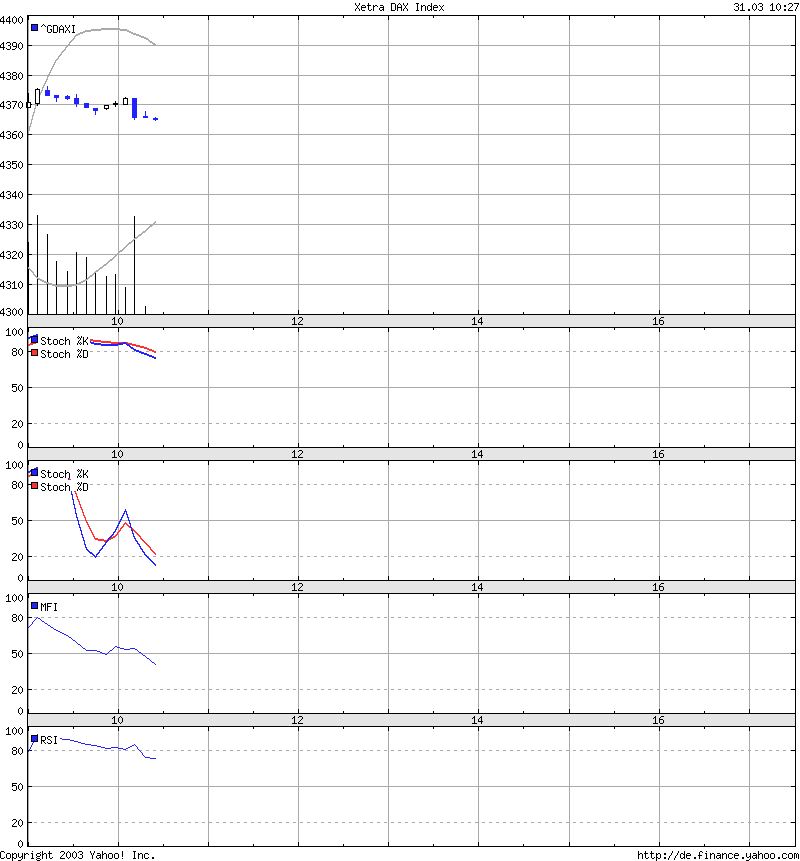Click the 4300 price axis value
The width and height of the screenshot is (800, 861).
(x=12, y=312)
